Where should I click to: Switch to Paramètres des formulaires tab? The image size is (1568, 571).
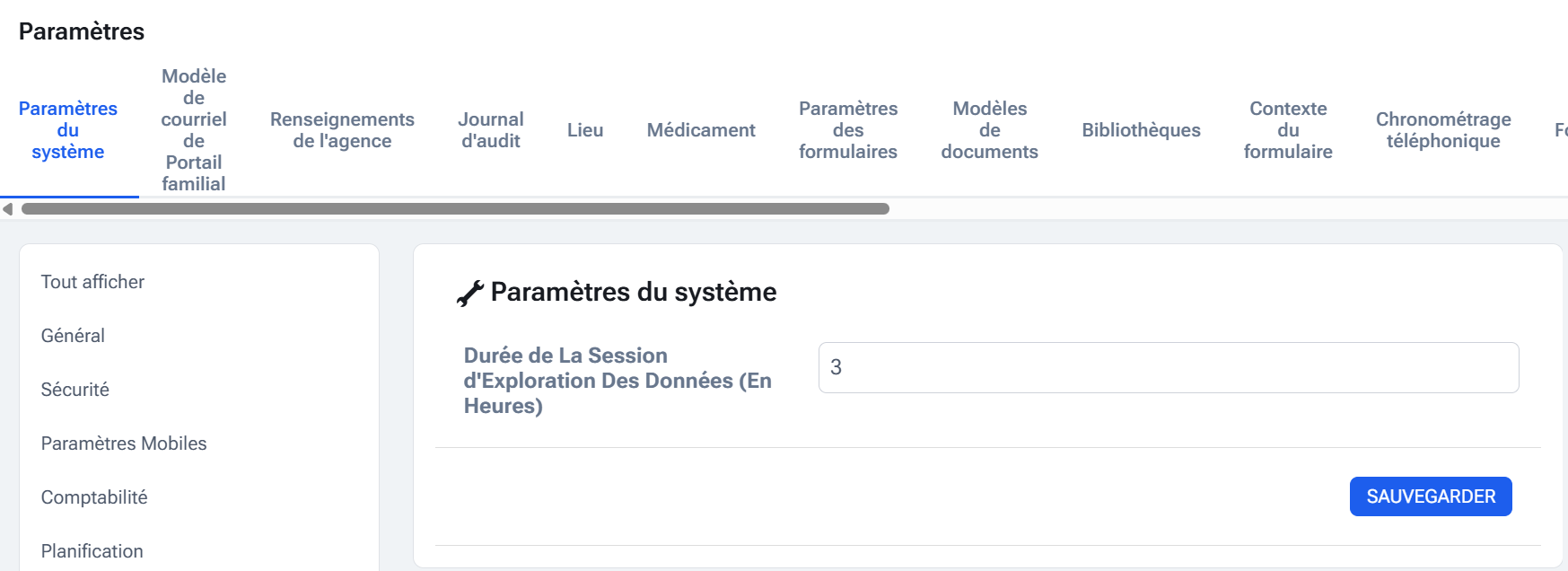848,130
